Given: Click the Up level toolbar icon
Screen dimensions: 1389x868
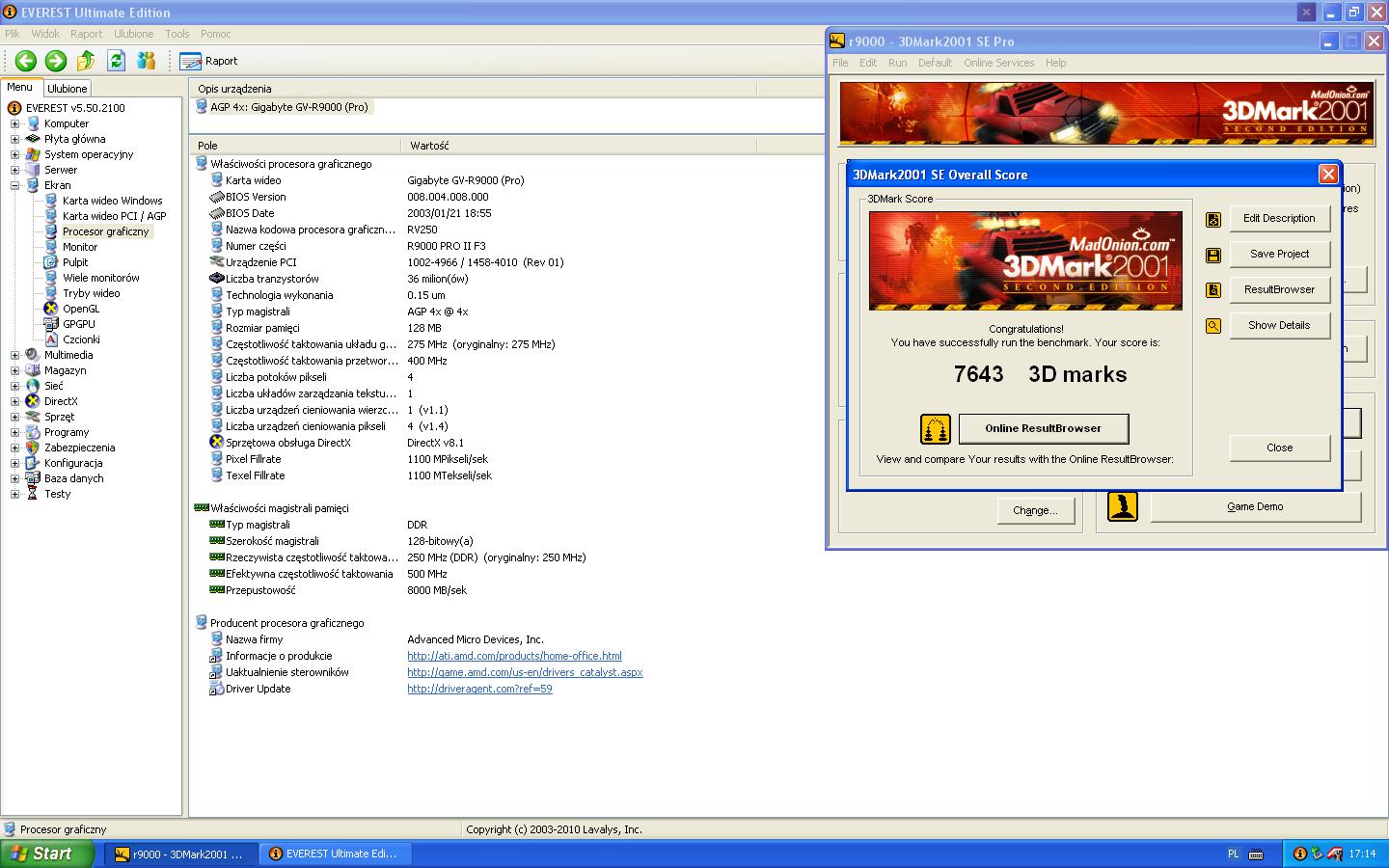Looking at the screenshot, I should tap(86, 61).
